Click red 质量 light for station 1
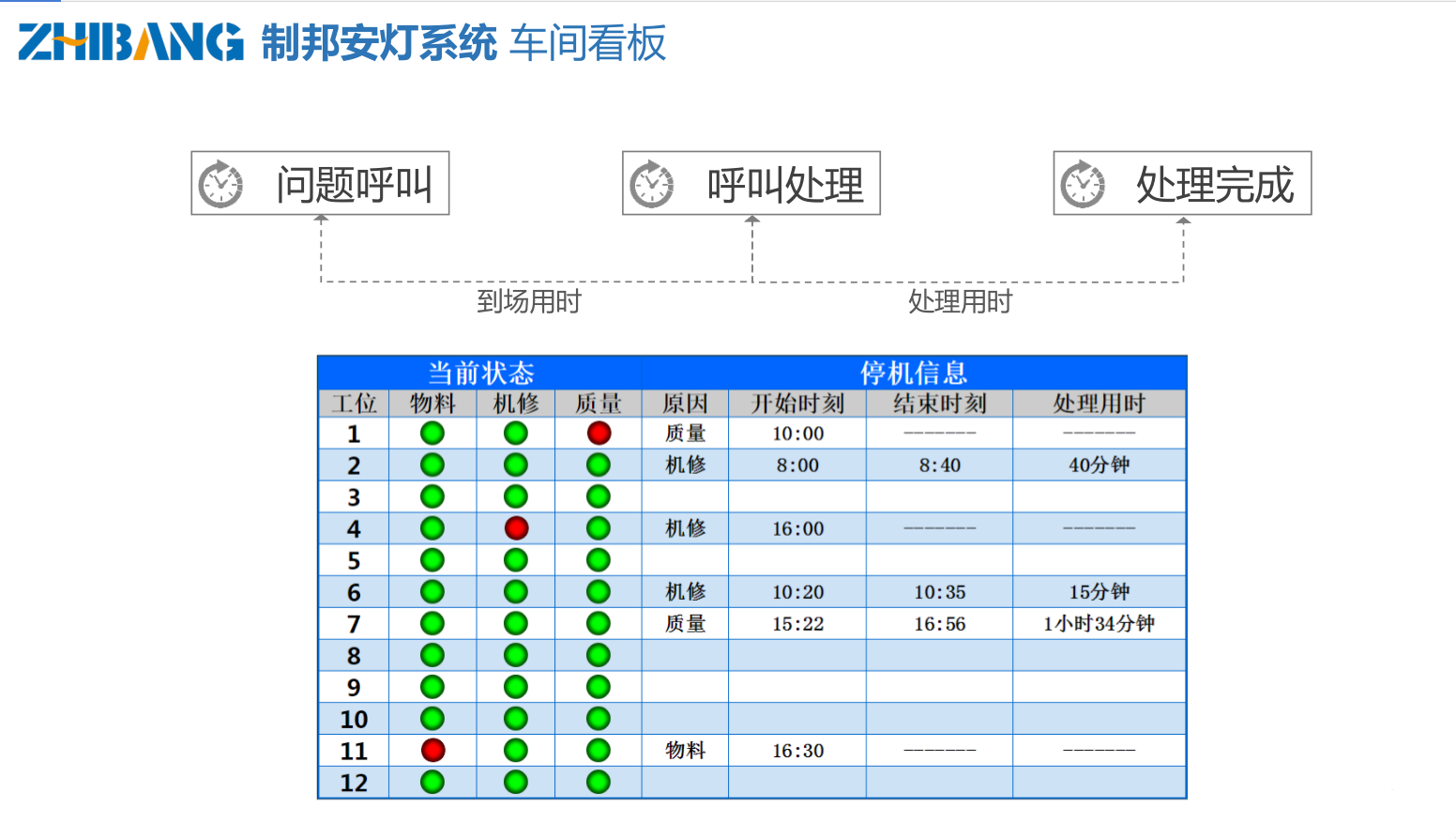This screenshot has width=1456, height=838. pyautogui.click(x=599, y=434)
